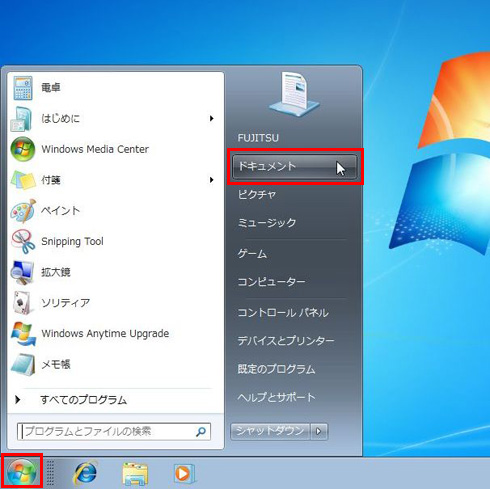The width and height of the screenshot is (490, 489).
Task: Click the 電卓 text label
Action: click(x=51, y=88)
